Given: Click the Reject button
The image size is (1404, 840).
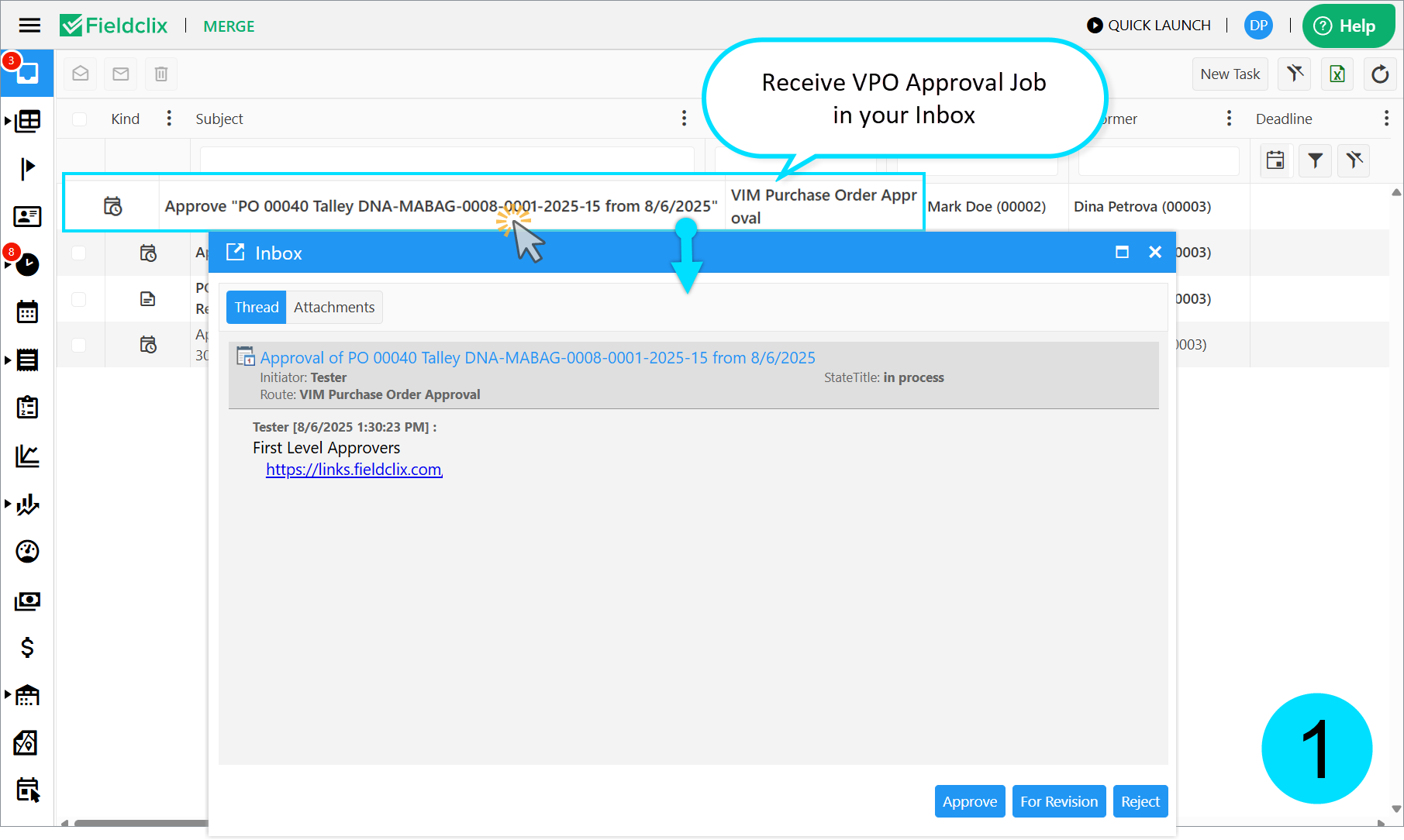Looking at the screenshot, I should (x=1140, y=801).
